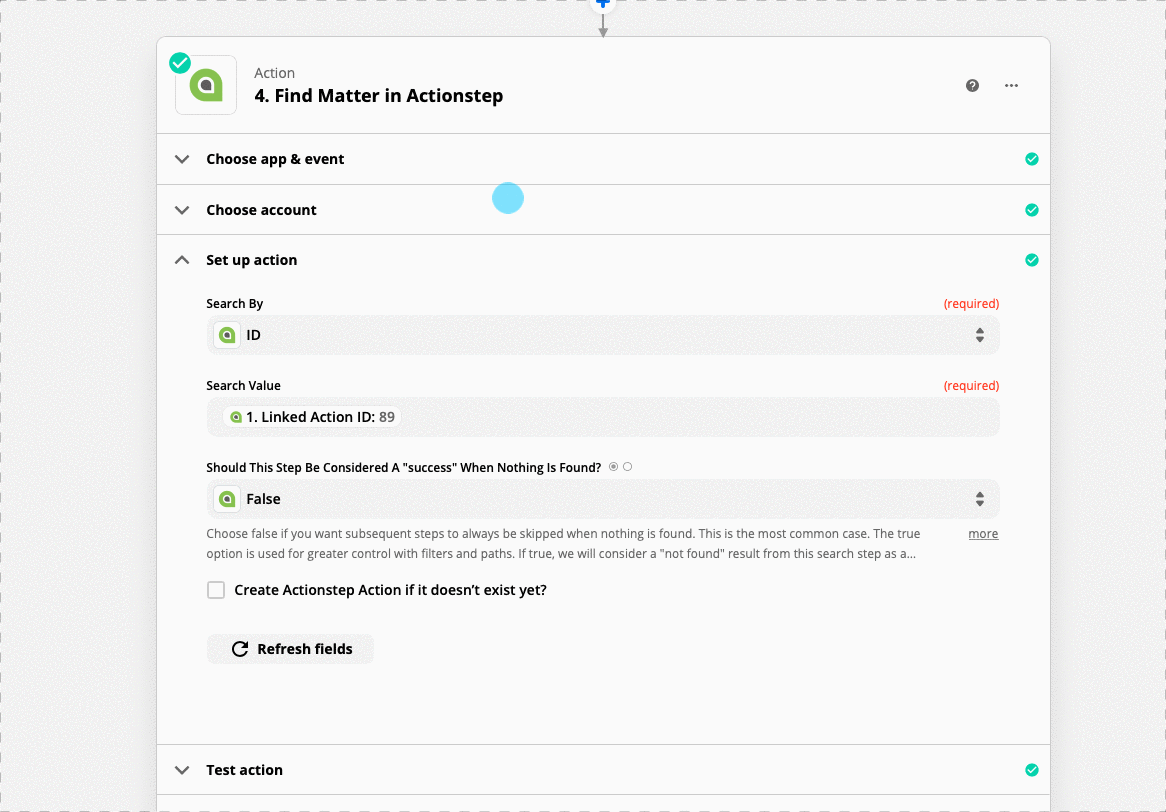Click the more link in help text
Image resolution: width=1166 pixels, height=812 pixels.
pyautogui.click(x=983, y=534)
